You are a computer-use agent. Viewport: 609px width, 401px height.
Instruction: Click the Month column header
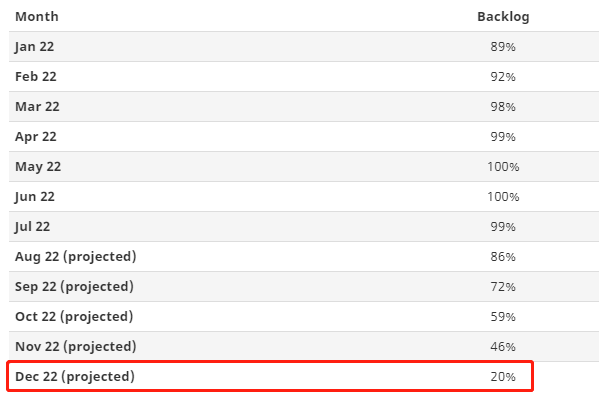point(36,17)
